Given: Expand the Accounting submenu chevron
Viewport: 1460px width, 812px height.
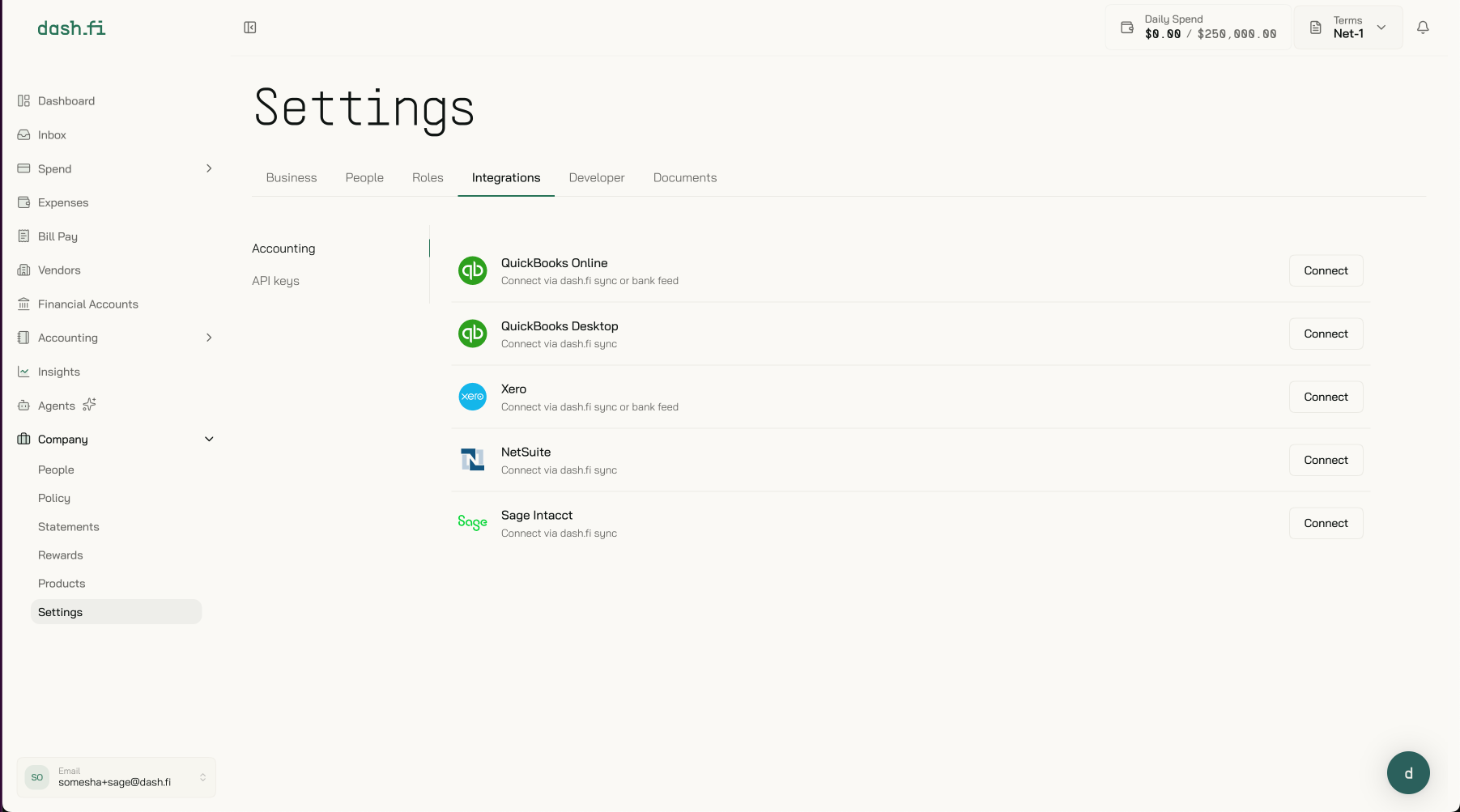Looking at the screenshot, I should tap(209, 338).
